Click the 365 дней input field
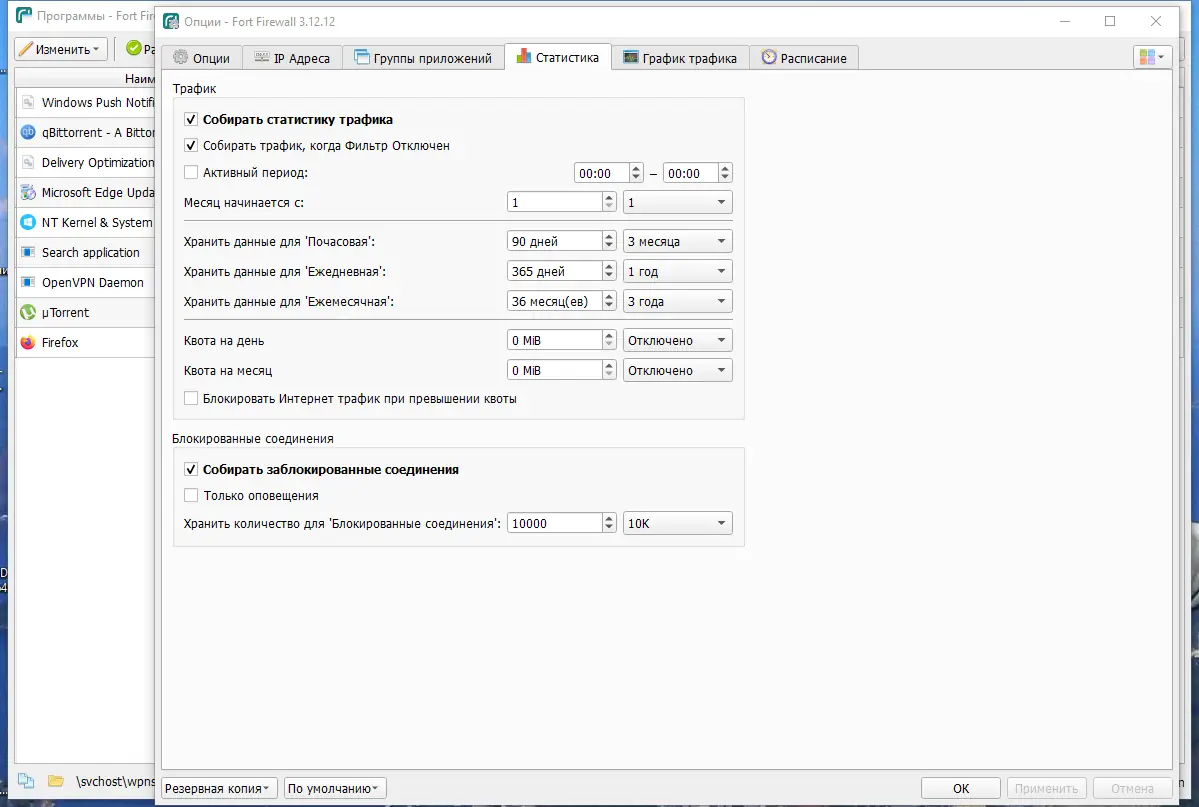1199x807 pixels. point(555,272)
